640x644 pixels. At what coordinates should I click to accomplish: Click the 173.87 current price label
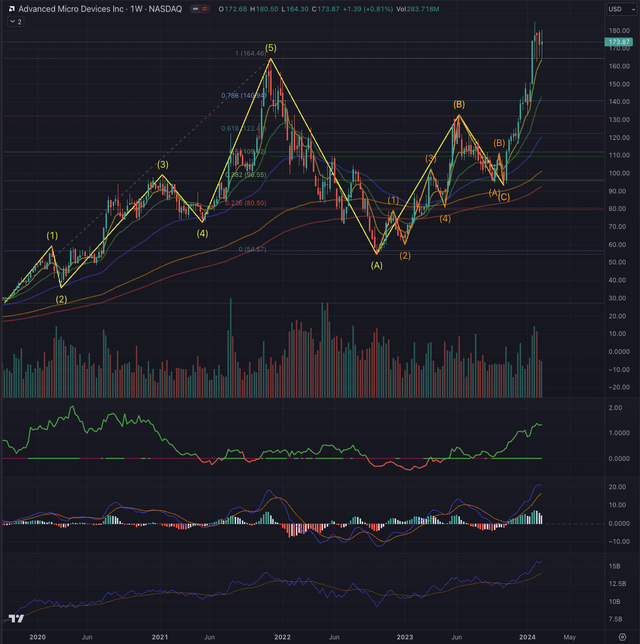coord(619,42)
